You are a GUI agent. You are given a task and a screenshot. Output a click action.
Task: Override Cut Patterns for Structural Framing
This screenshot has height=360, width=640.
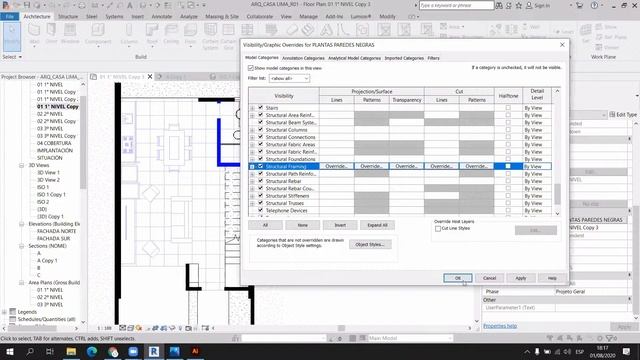(476, 166)
